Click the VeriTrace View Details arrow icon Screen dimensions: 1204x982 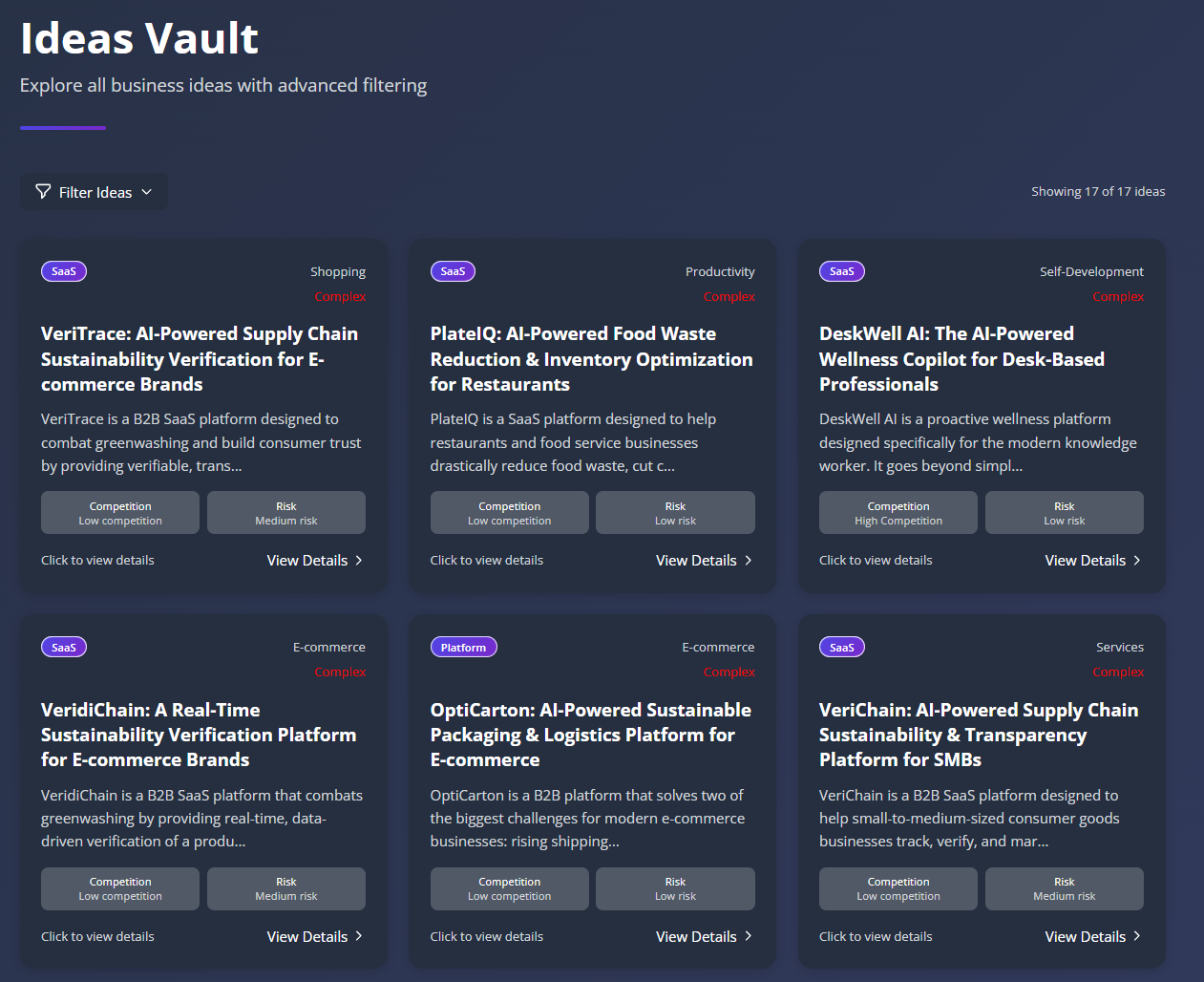click(x=359, y=561)
